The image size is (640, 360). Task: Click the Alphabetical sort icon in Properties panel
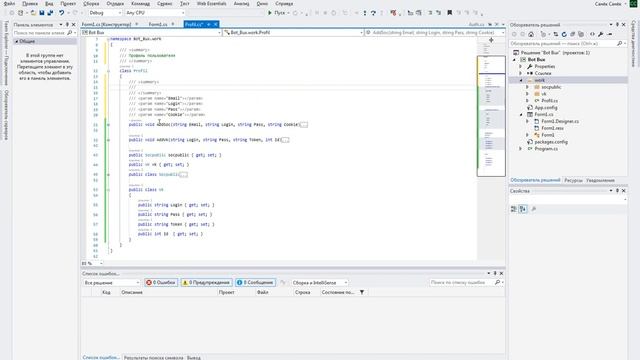(523, 209)
